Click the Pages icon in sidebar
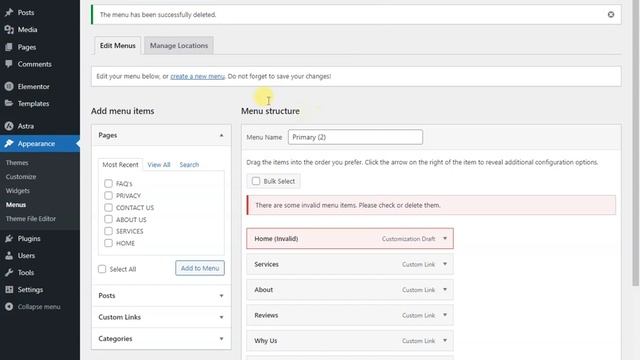The image size is (640, 360). [x=9, y=47]
